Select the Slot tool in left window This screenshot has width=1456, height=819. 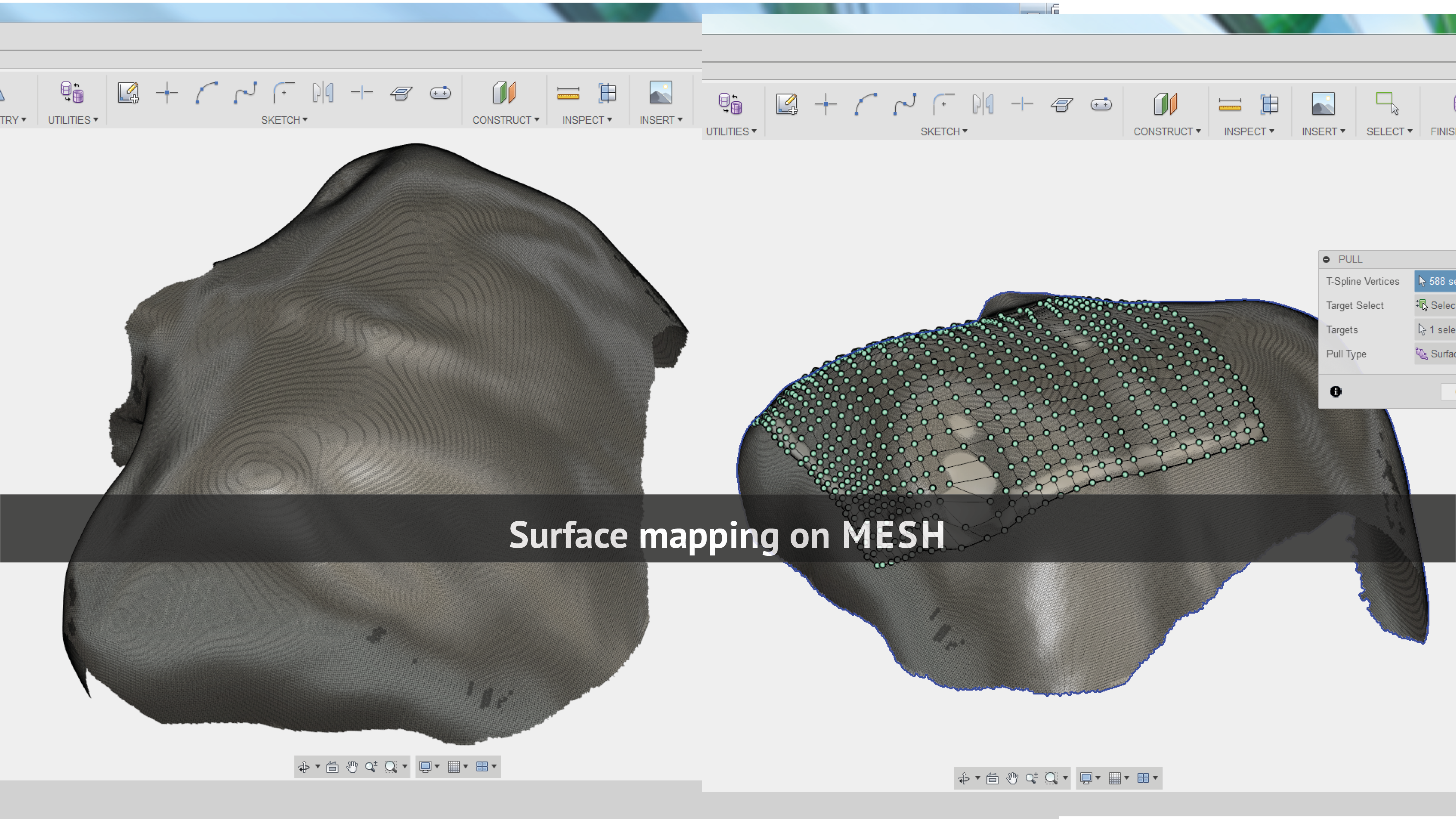(440, 92)
